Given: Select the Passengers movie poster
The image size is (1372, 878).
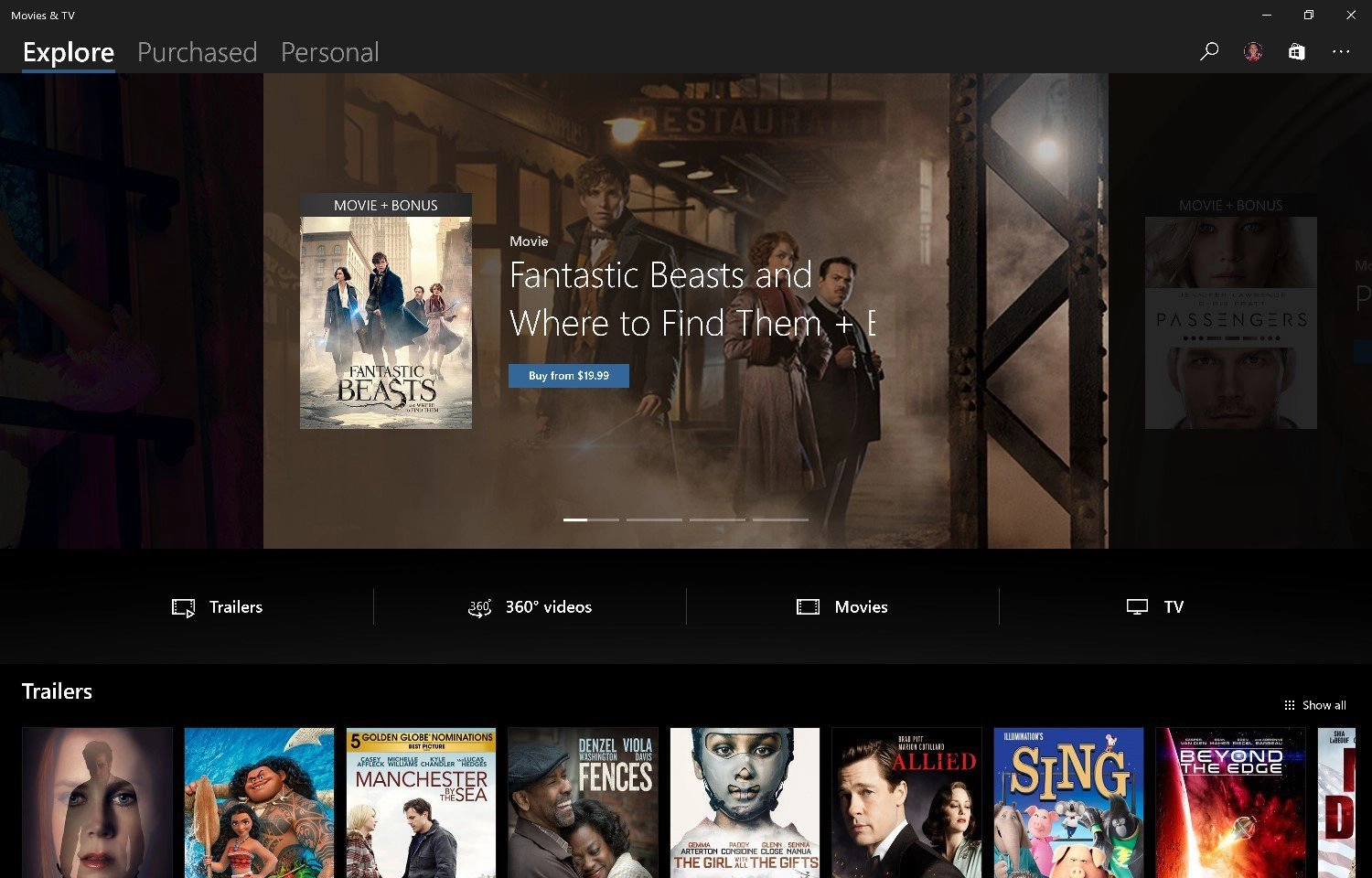Looking at the screenshot, I should pos(1231,311).
